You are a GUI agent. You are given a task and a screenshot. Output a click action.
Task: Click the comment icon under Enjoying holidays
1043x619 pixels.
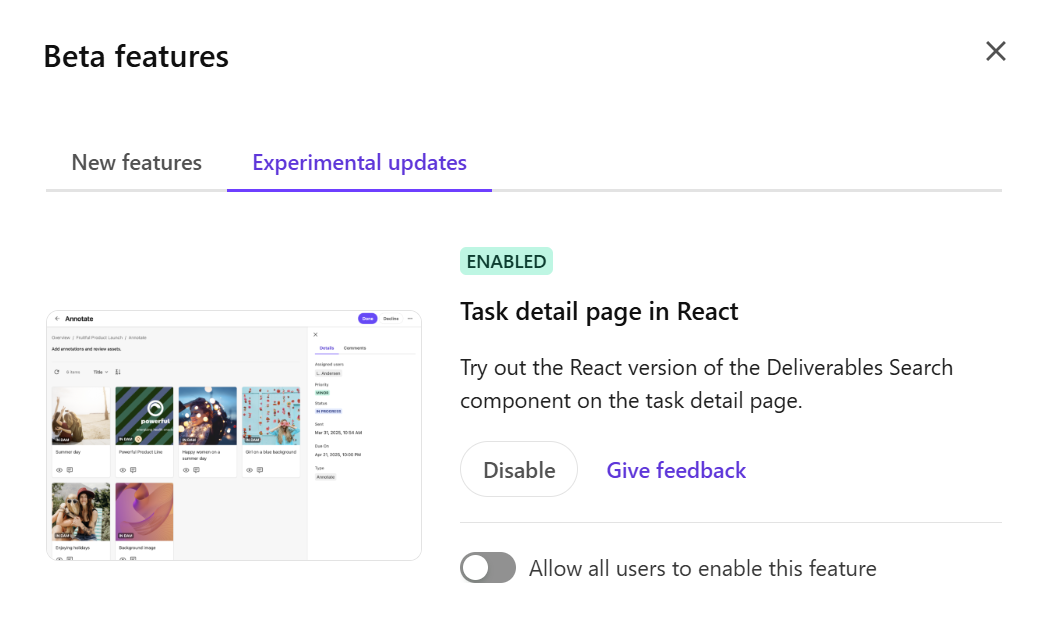(x=69, y=558)
